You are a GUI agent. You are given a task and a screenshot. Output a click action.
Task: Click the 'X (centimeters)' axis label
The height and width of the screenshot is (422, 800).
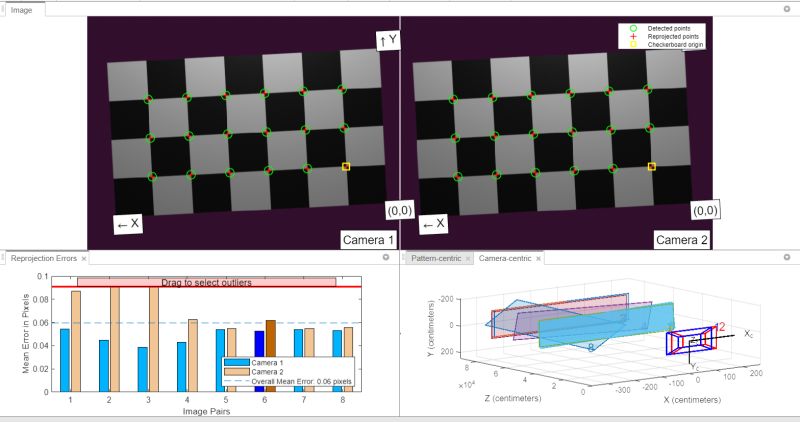point(693,400)
